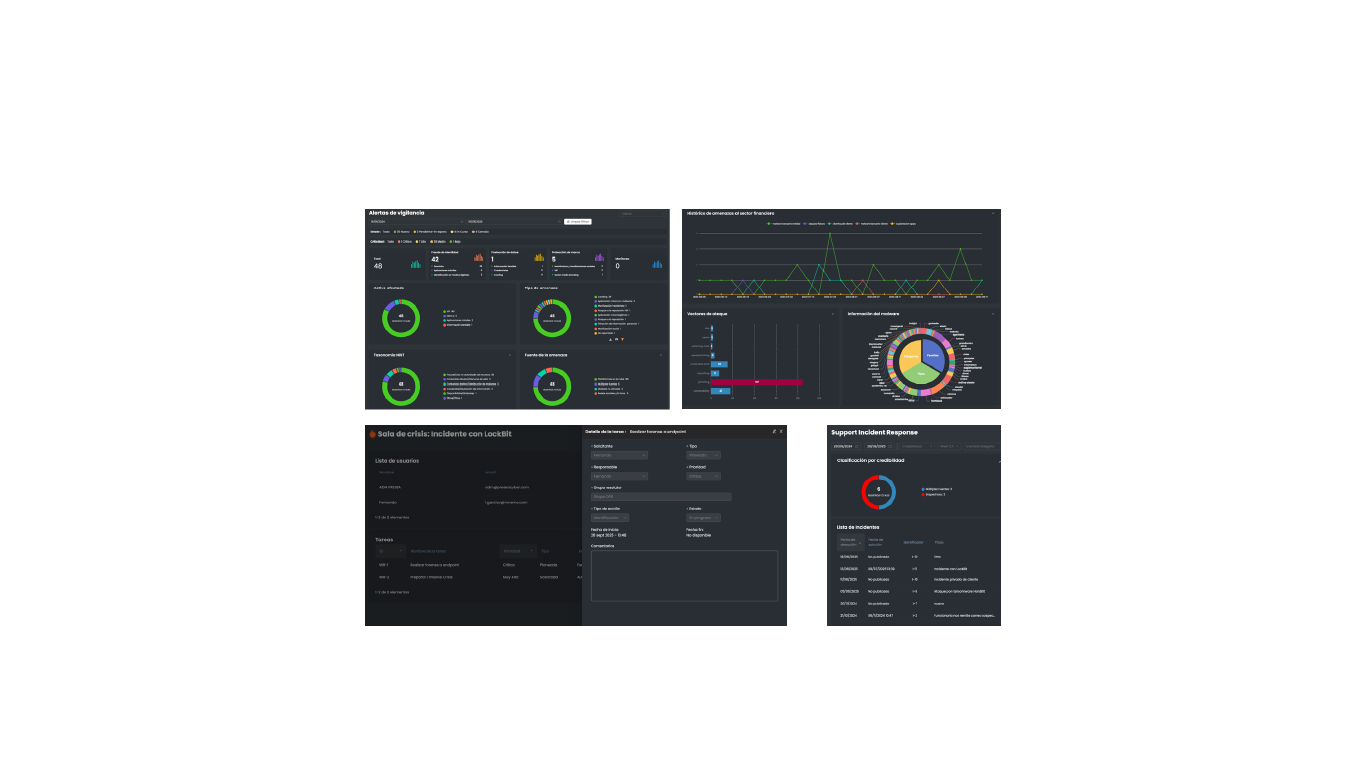This screenshot has width=1366, height=768.
Task: Select the Todo option in the Estado filter row
Action: pyautogui.click(x=385, y=232)
